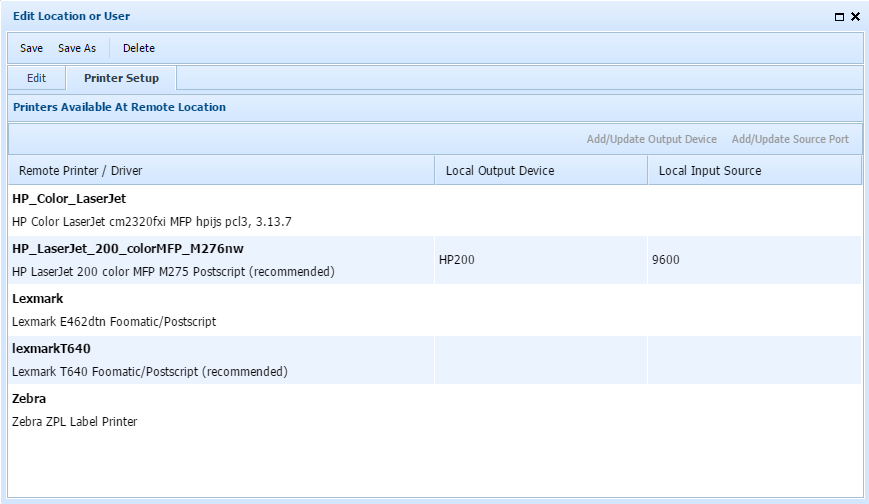Viewport: 869px width, 504px height.
Task: Click the Save button in toolbar
Action: (x=31, y=48)
